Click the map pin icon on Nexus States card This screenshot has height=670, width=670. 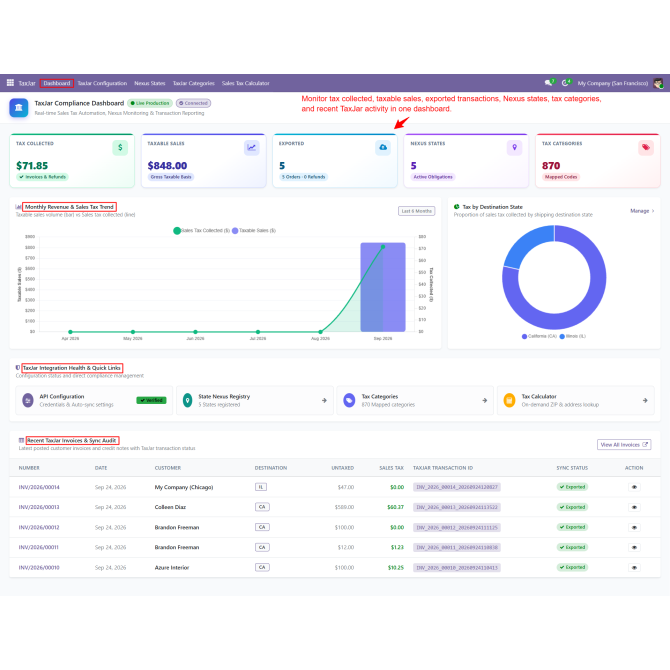pyautogui.click(x=514, y=147)
